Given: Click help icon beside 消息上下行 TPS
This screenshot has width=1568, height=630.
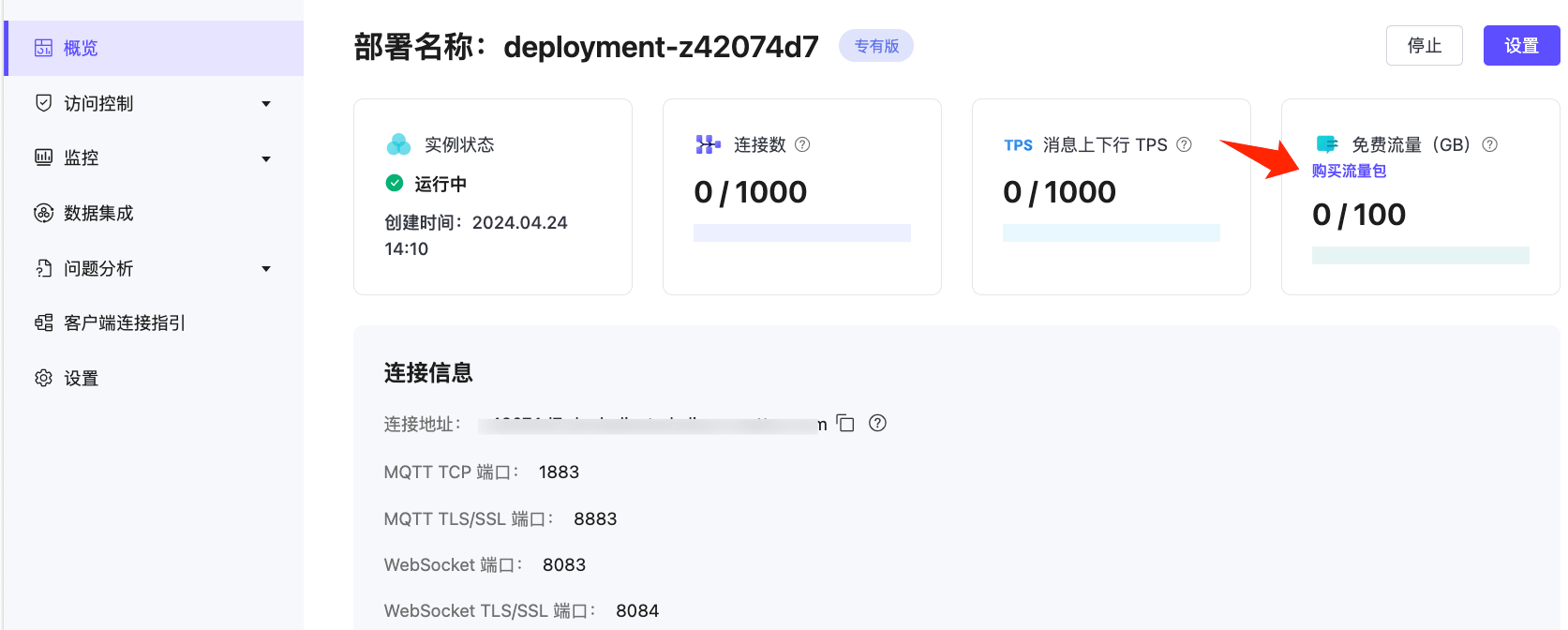Looking at the screenshot, I should point(1184,144).
